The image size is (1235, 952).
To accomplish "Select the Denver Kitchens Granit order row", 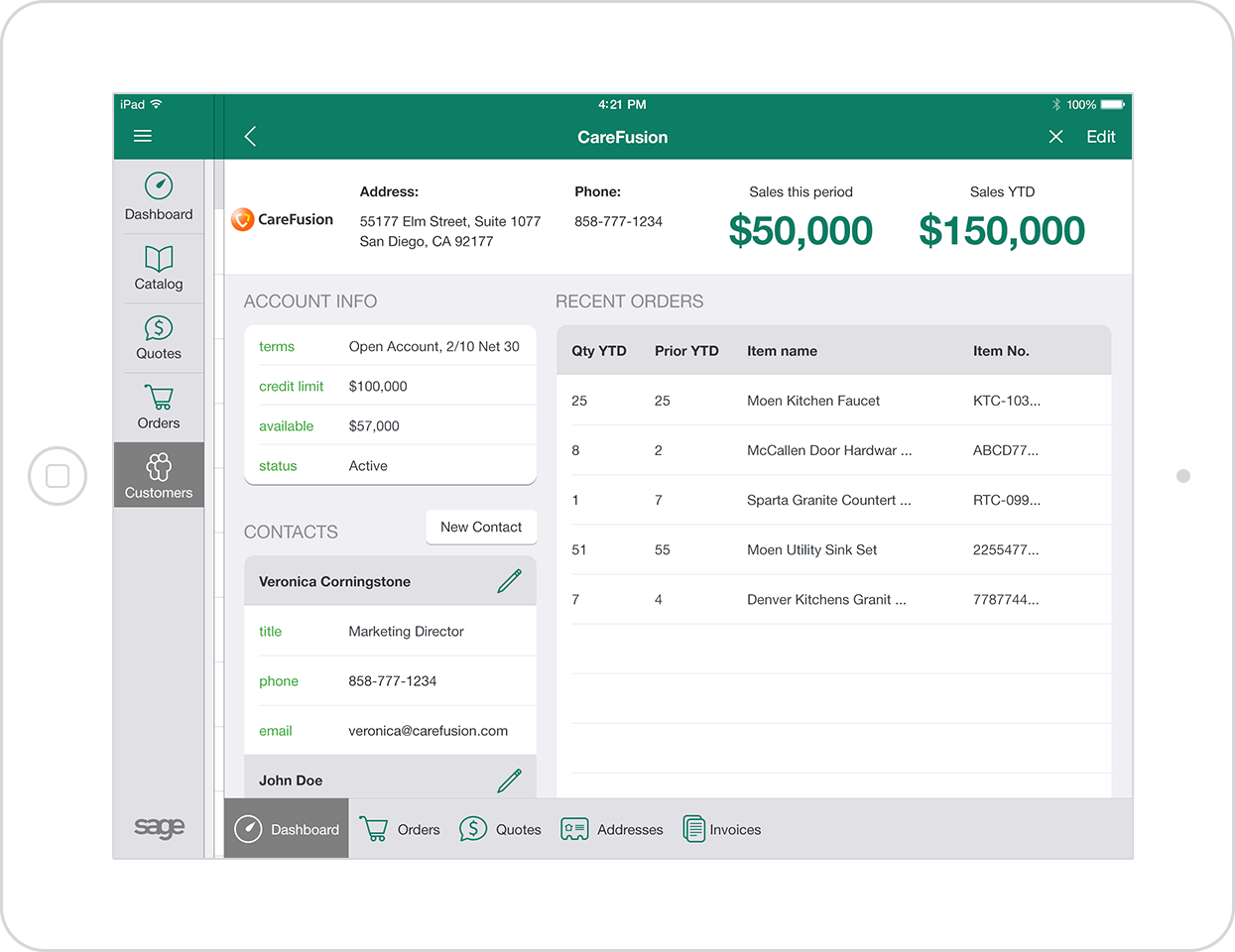I will pyautogui.click(x=834, y=599).
